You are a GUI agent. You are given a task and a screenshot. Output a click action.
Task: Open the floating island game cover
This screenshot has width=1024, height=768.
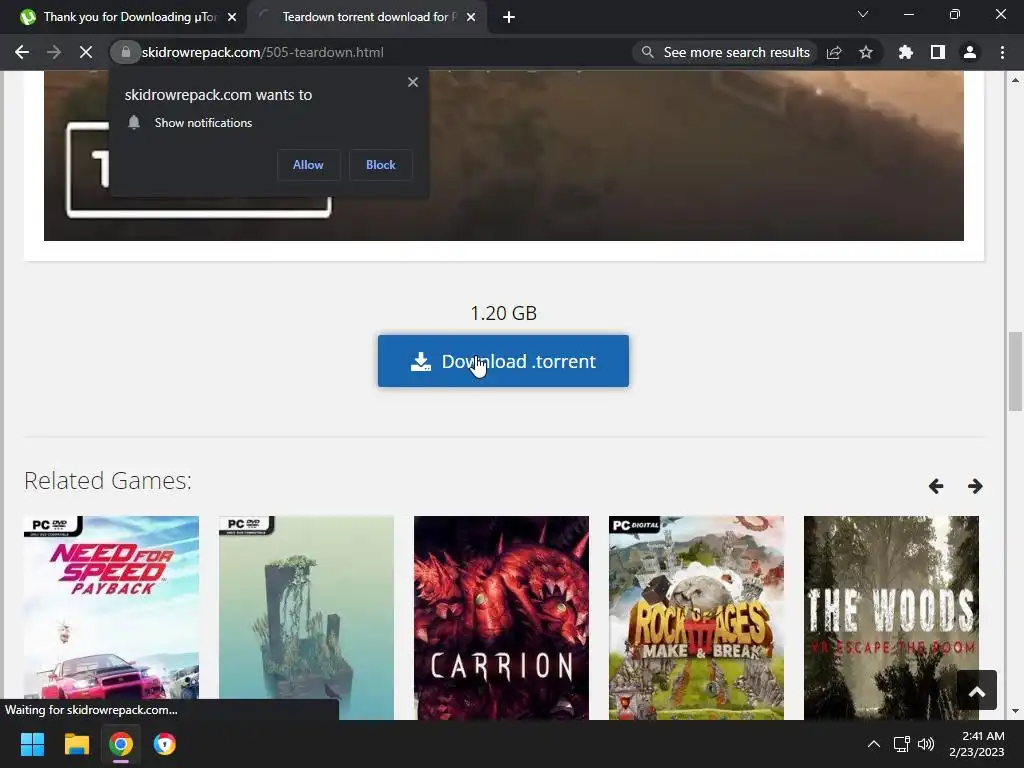(306, 618)
